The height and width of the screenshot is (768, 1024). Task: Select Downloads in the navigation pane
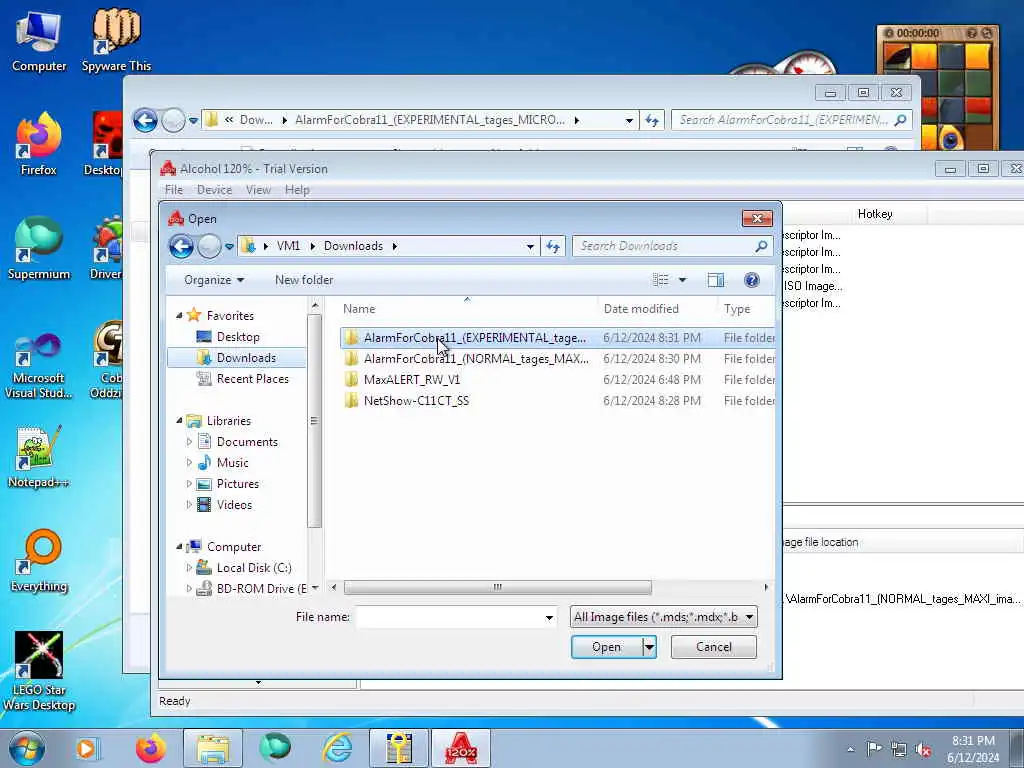(x=236, y=358)
